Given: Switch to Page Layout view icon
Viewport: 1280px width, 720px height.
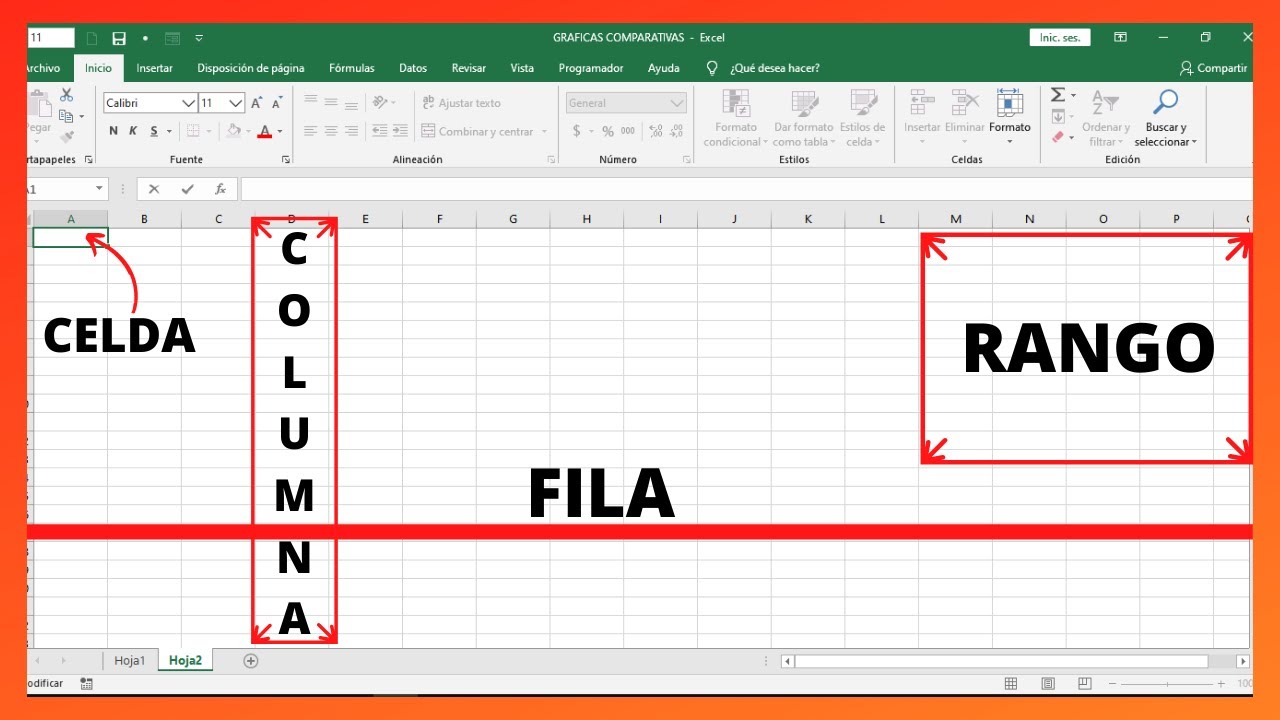Looking at the screenshot, I should point(1048,683).
